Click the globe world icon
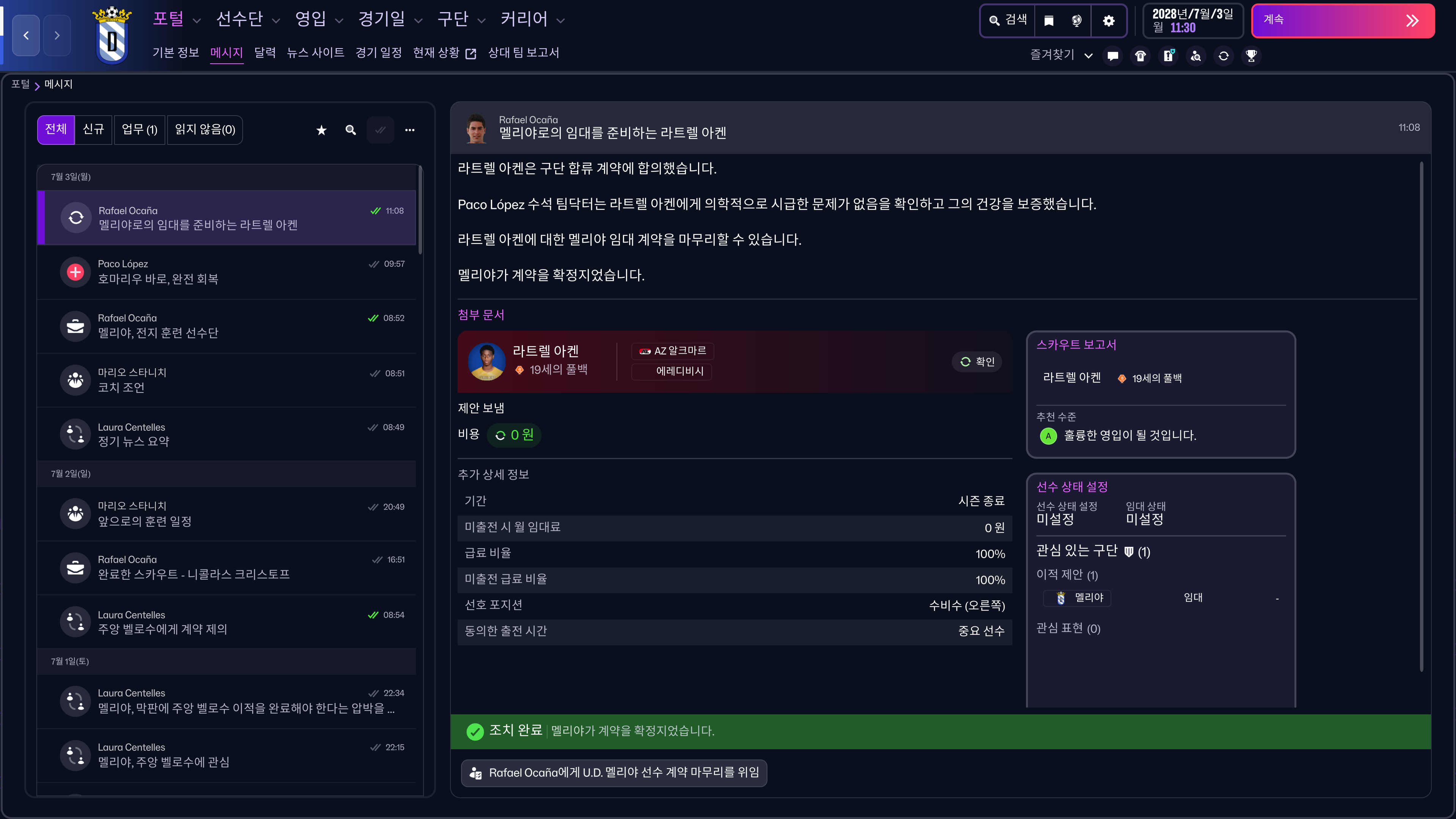 click(1076, 21)
